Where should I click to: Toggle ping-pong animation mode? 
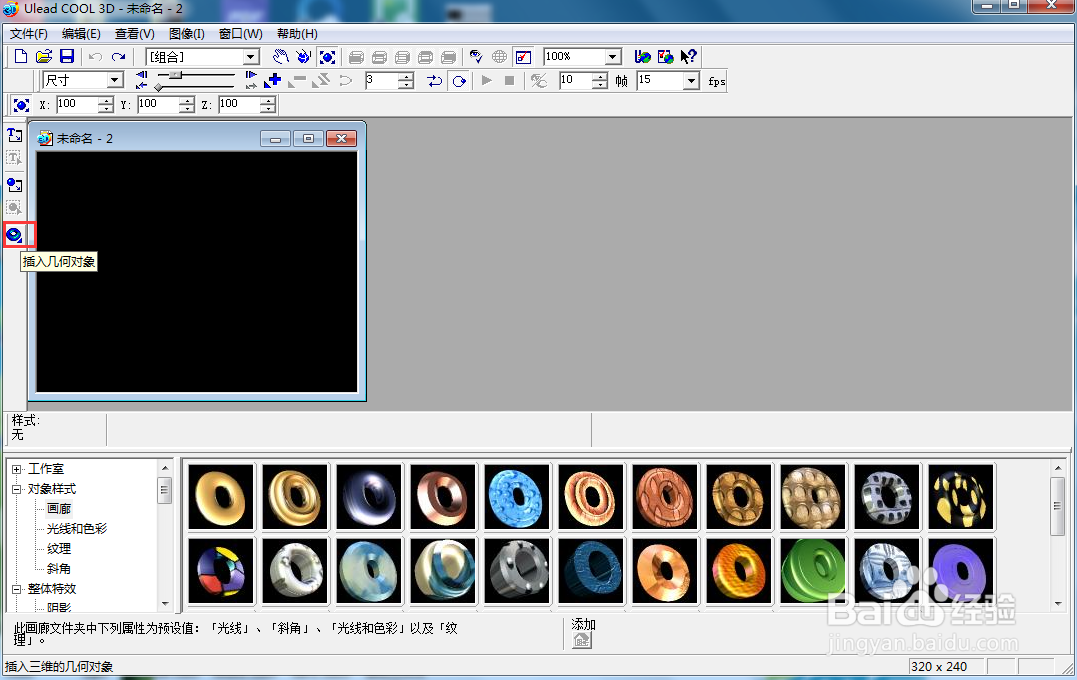(434, 80)
